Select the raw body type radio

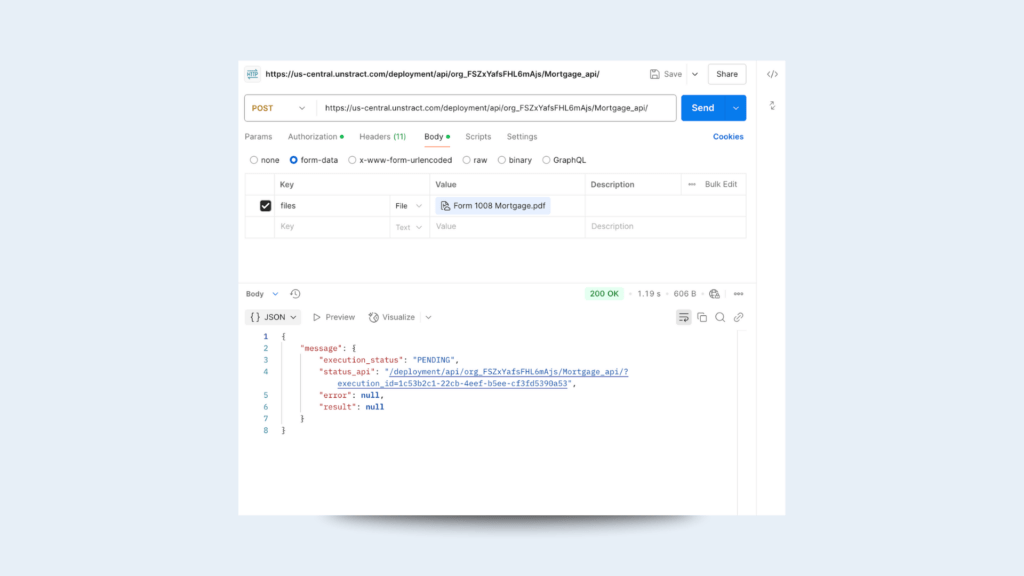[467, 160]
